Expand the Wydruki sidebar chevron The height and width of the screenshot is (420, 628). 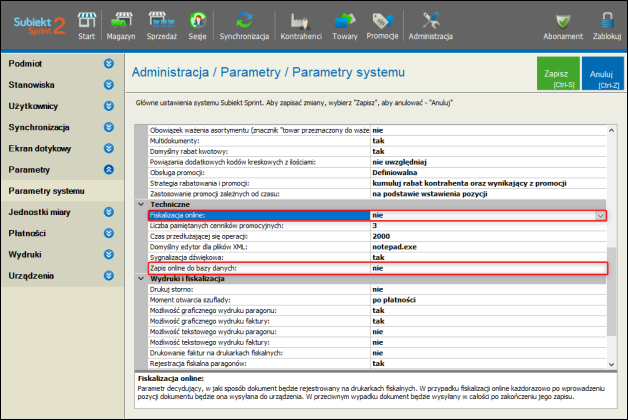click(109, 254)
